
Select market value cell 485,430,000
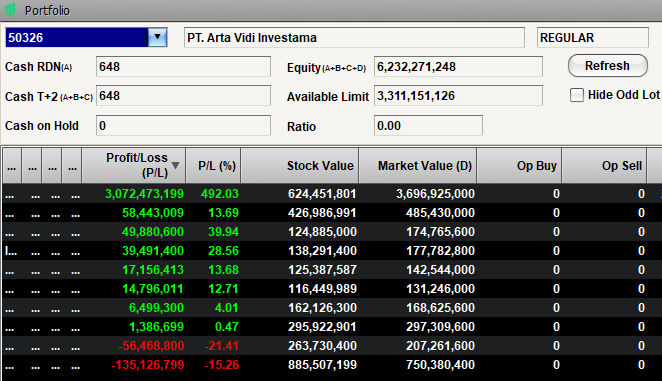[440, 213]
